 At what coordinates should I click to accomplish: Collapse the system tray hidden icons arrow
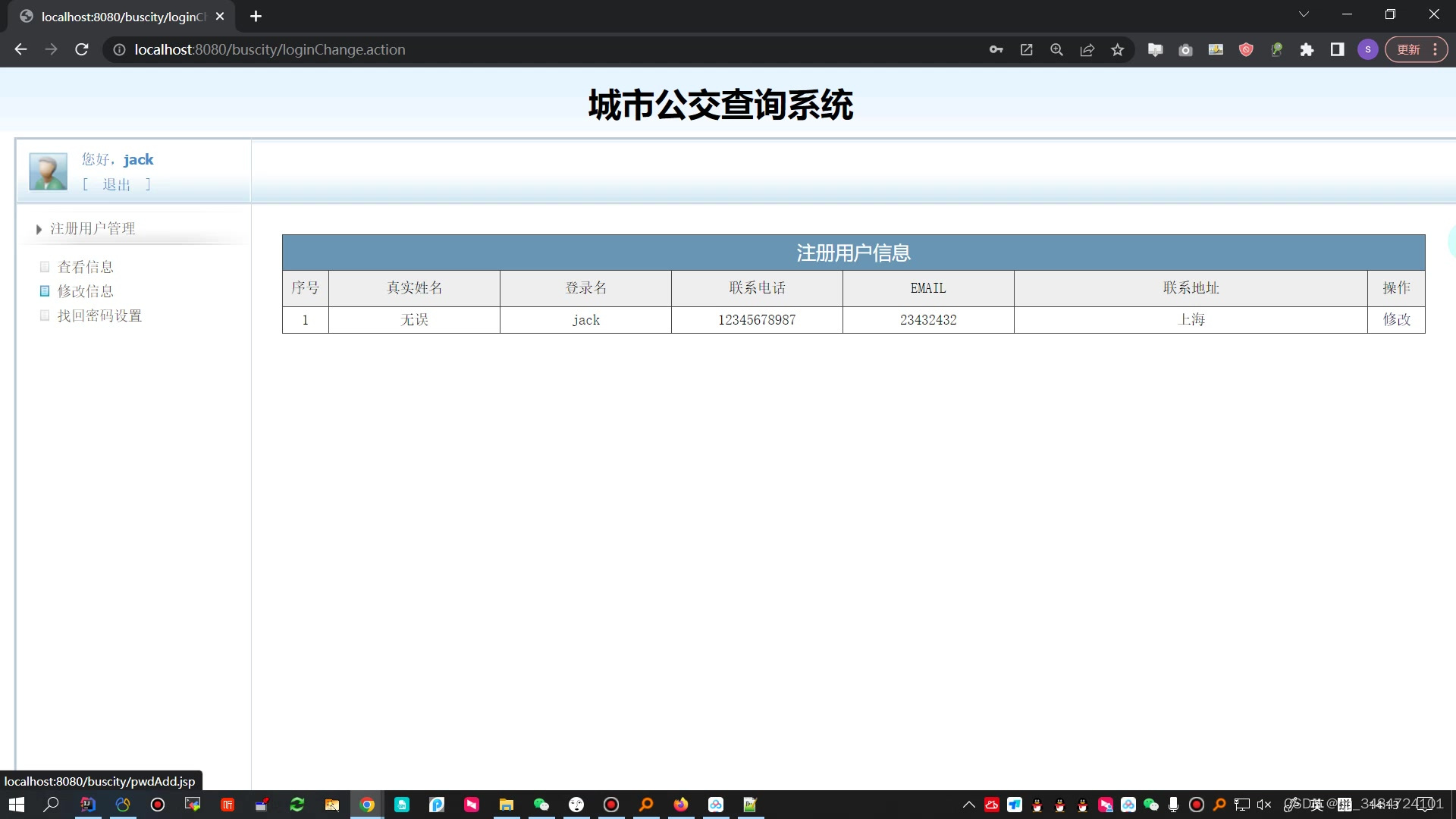[x=969, y=805]
